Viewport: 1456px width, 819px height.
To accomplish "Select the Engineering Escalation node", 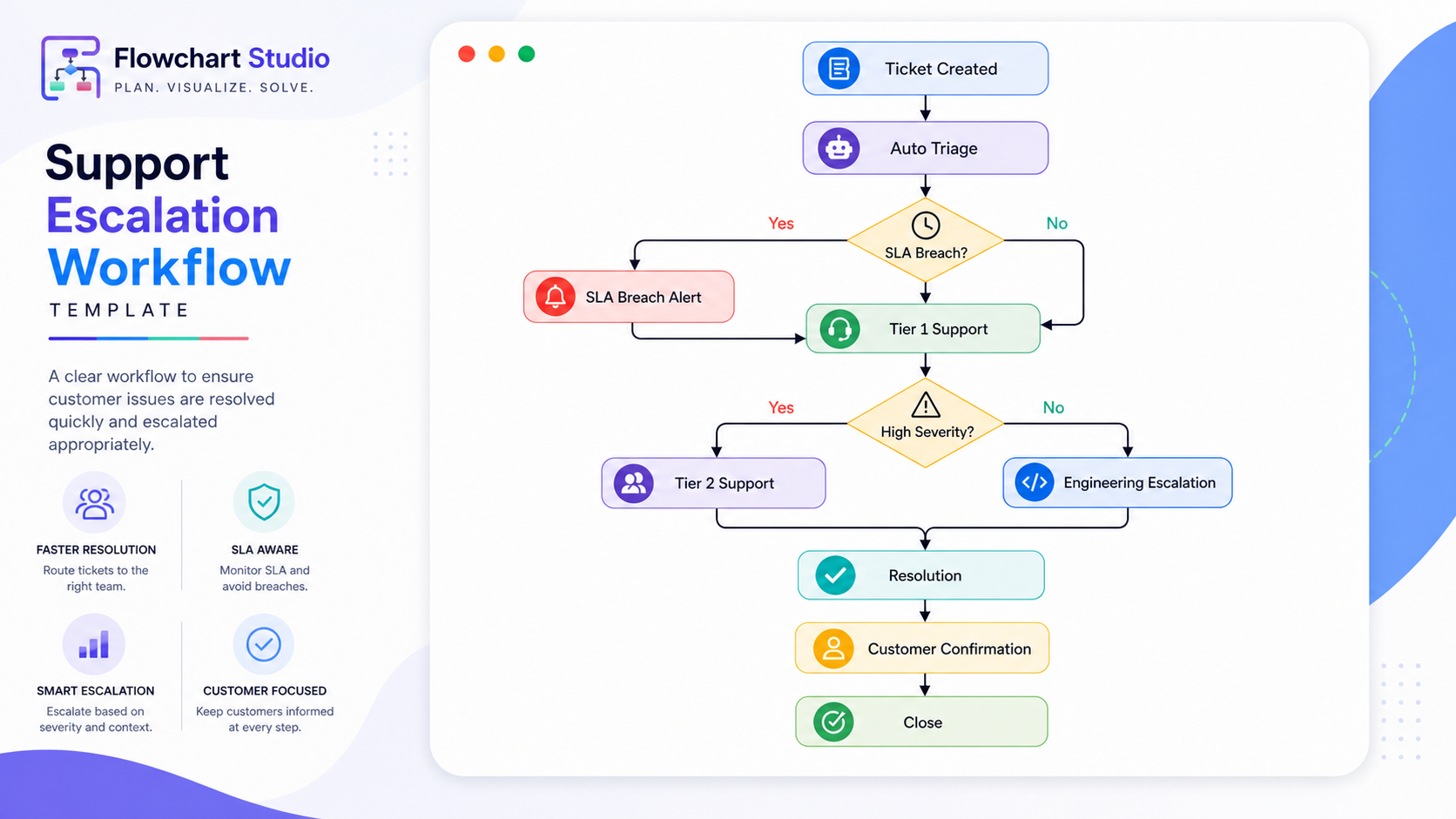I will 1117,482.
